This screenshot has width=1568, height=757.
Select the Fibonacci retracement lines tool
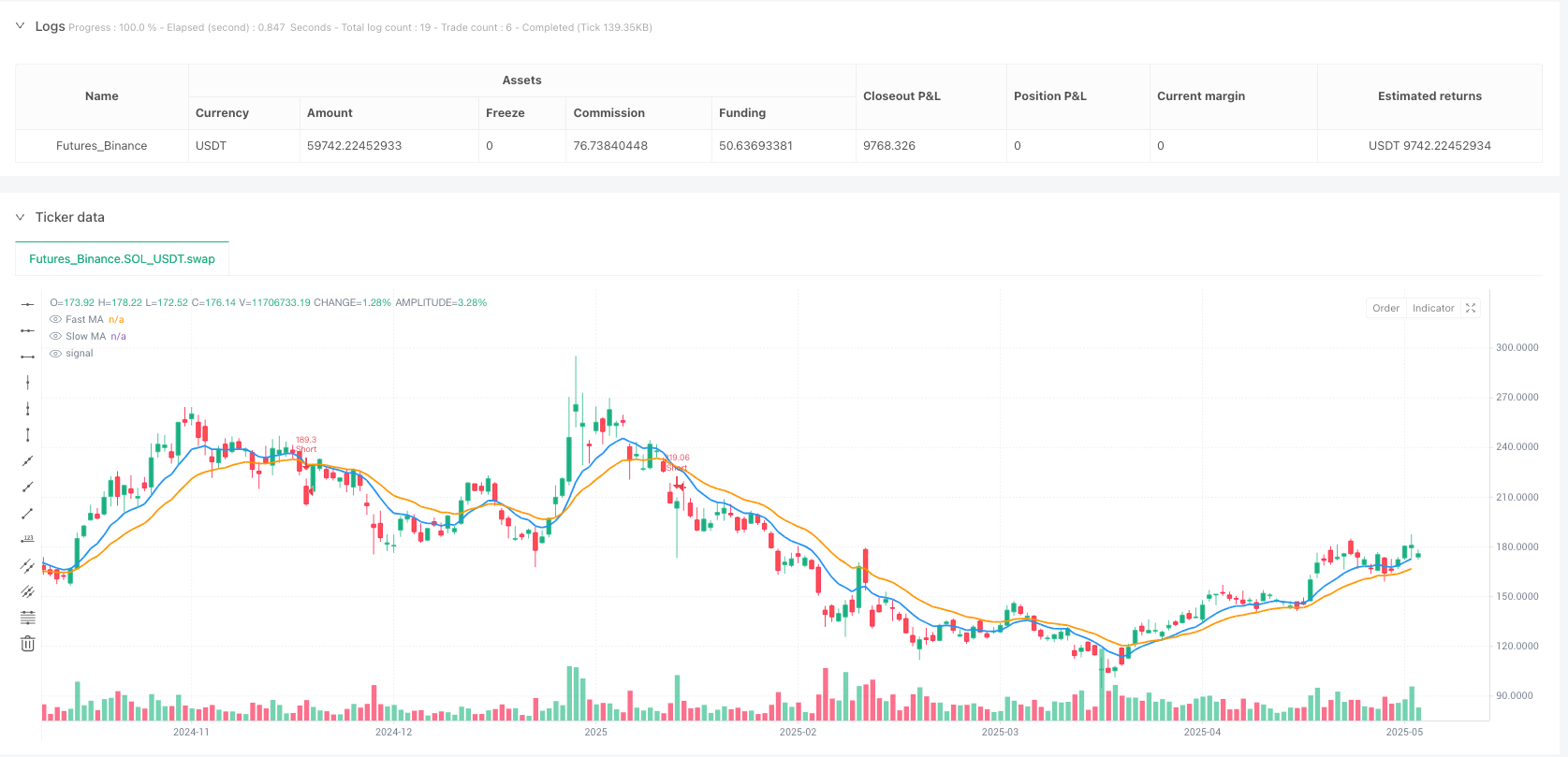(x=28, y=618)
